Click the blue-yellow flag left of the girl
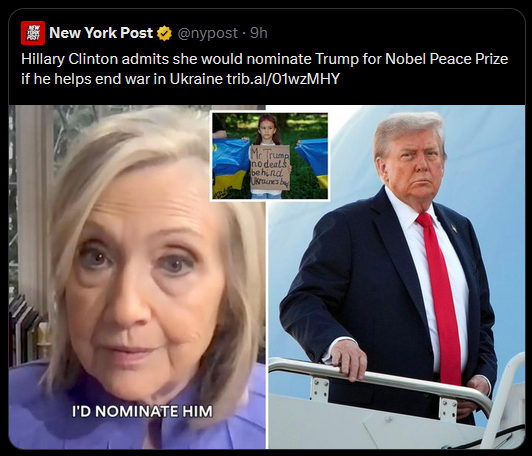This screenshot has height=456, width=532. click(x=231, y=168)
